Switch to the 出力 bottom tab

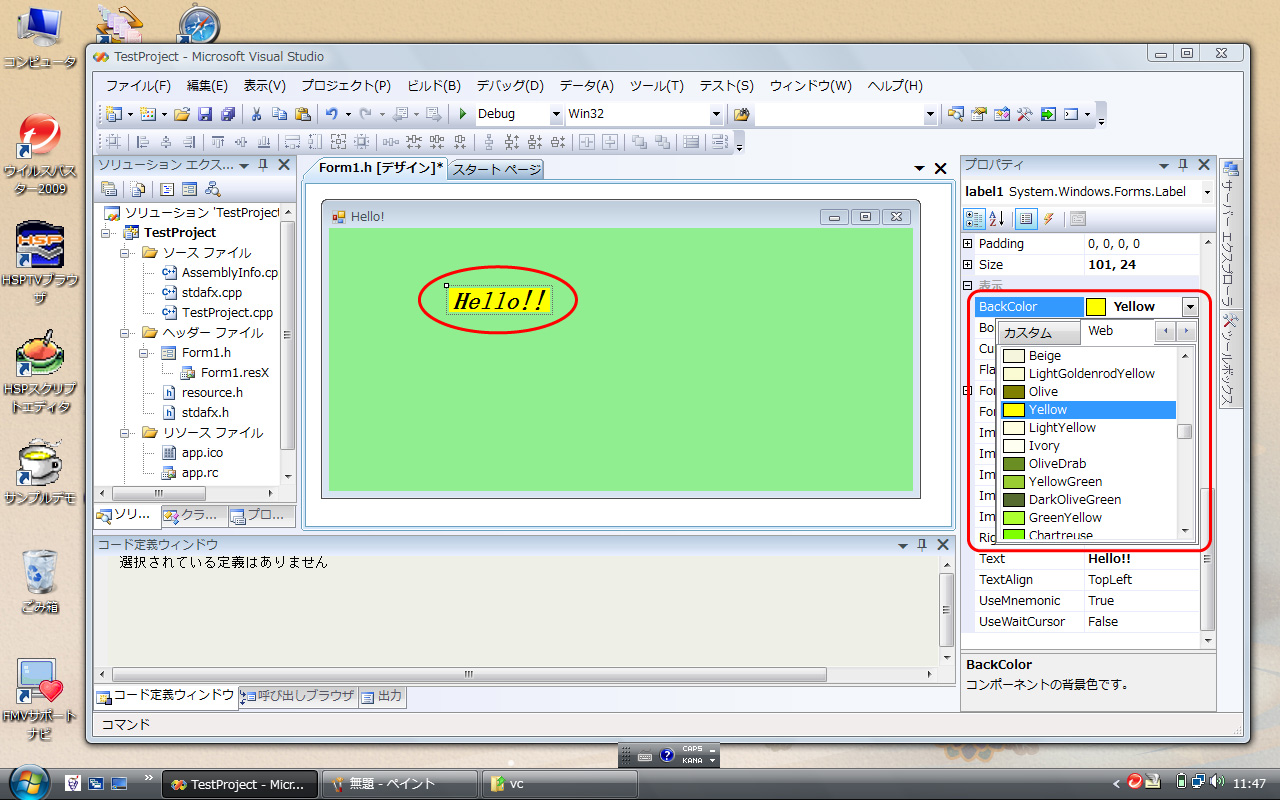pyautogui.click(x=383, y=696)
